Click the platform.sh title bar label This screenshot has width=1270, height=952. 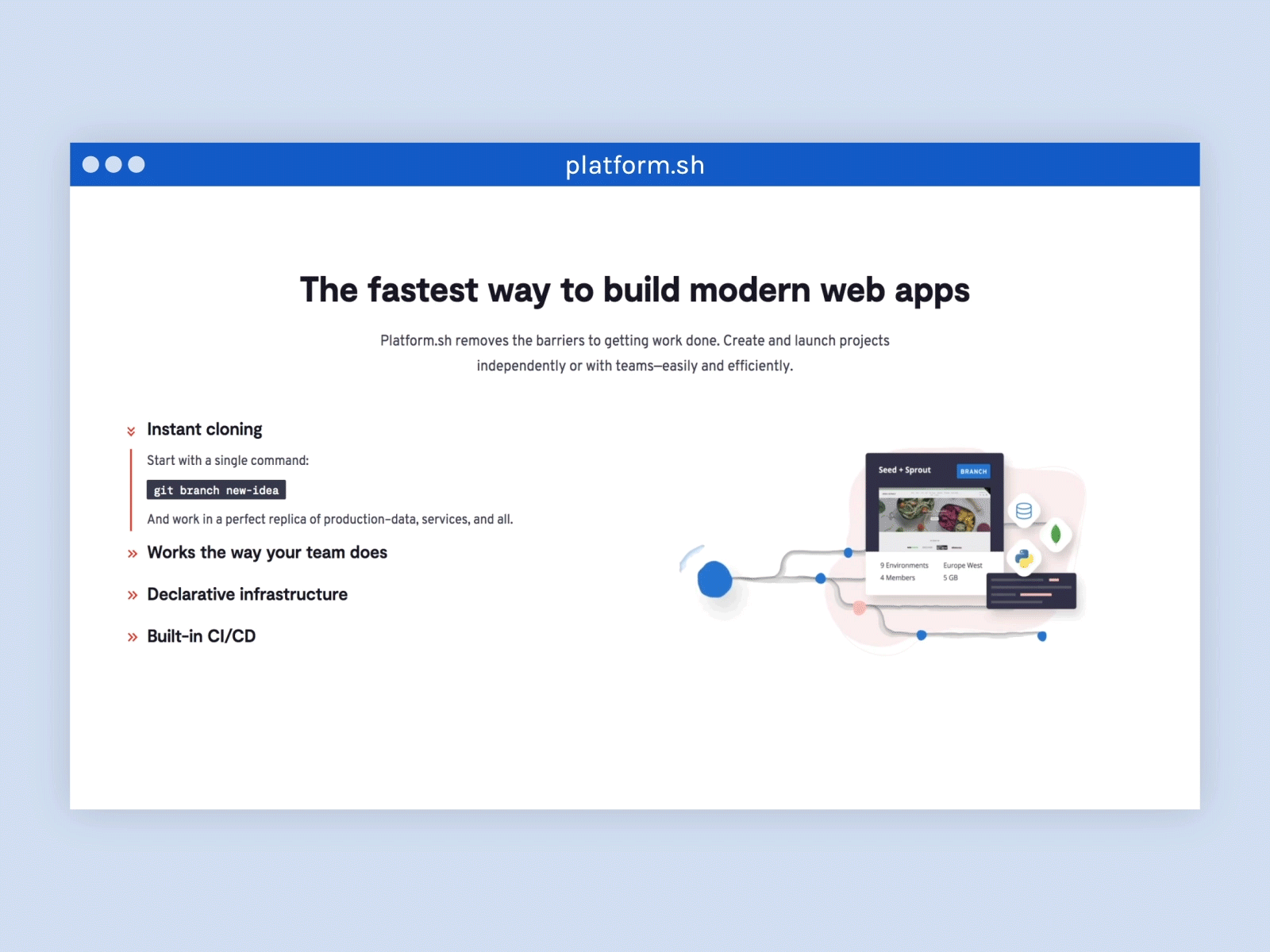coord(634,165)
